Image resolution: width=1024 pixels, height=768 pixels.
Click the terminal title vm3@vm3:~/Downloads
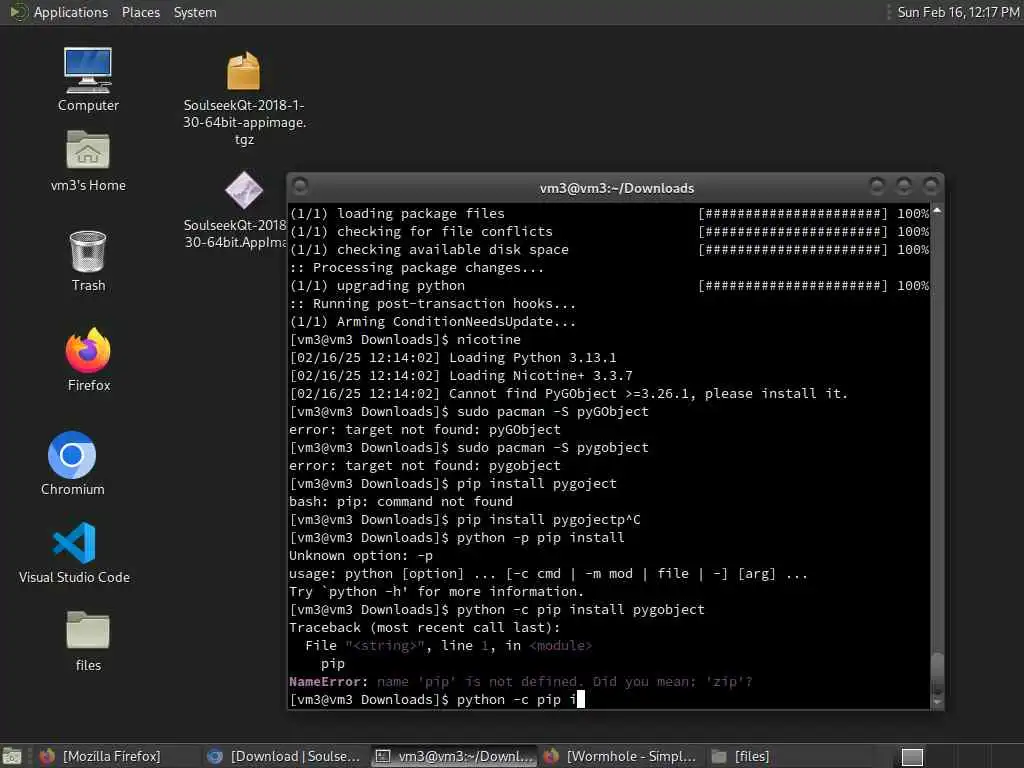click(x=616, y=188)
